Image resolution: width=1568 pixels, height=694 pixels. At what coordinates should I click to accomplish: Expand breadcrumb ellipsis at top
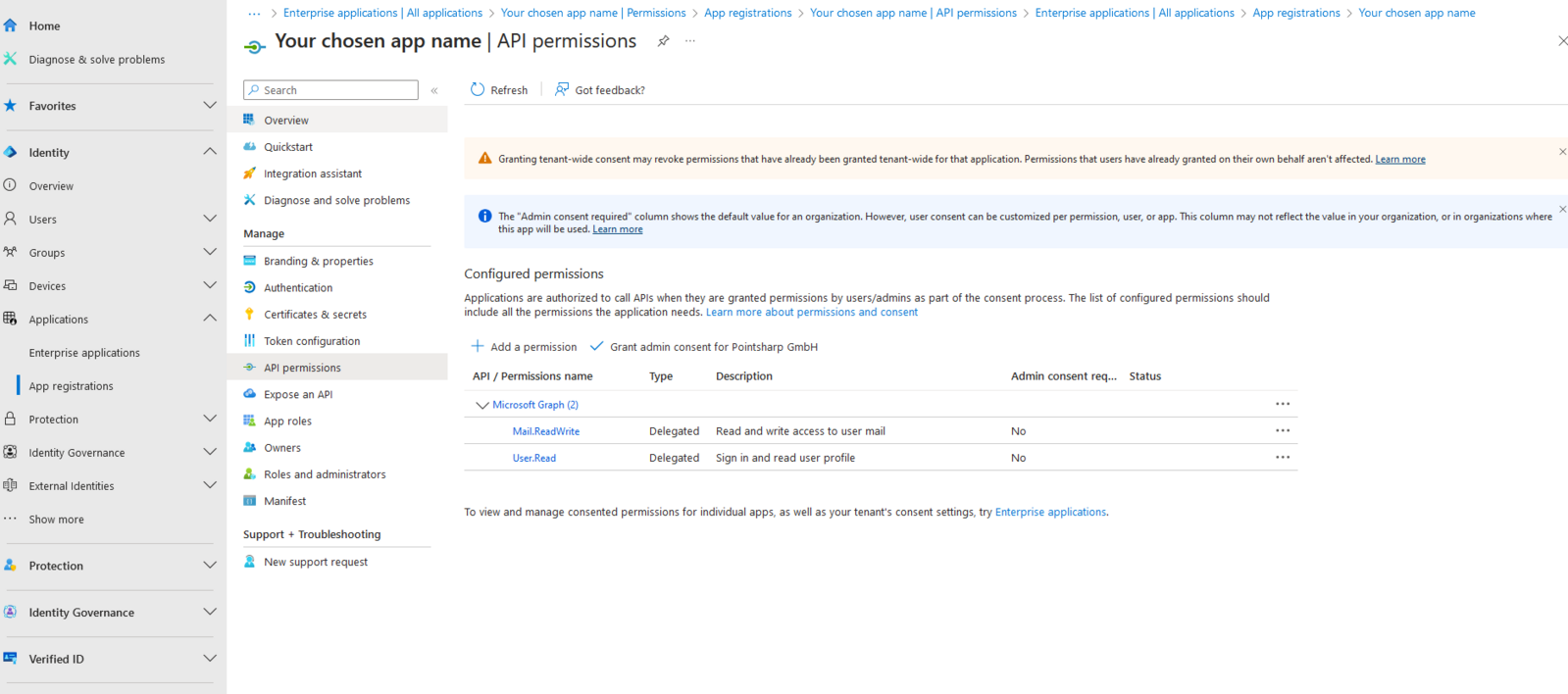click(255, 13)
